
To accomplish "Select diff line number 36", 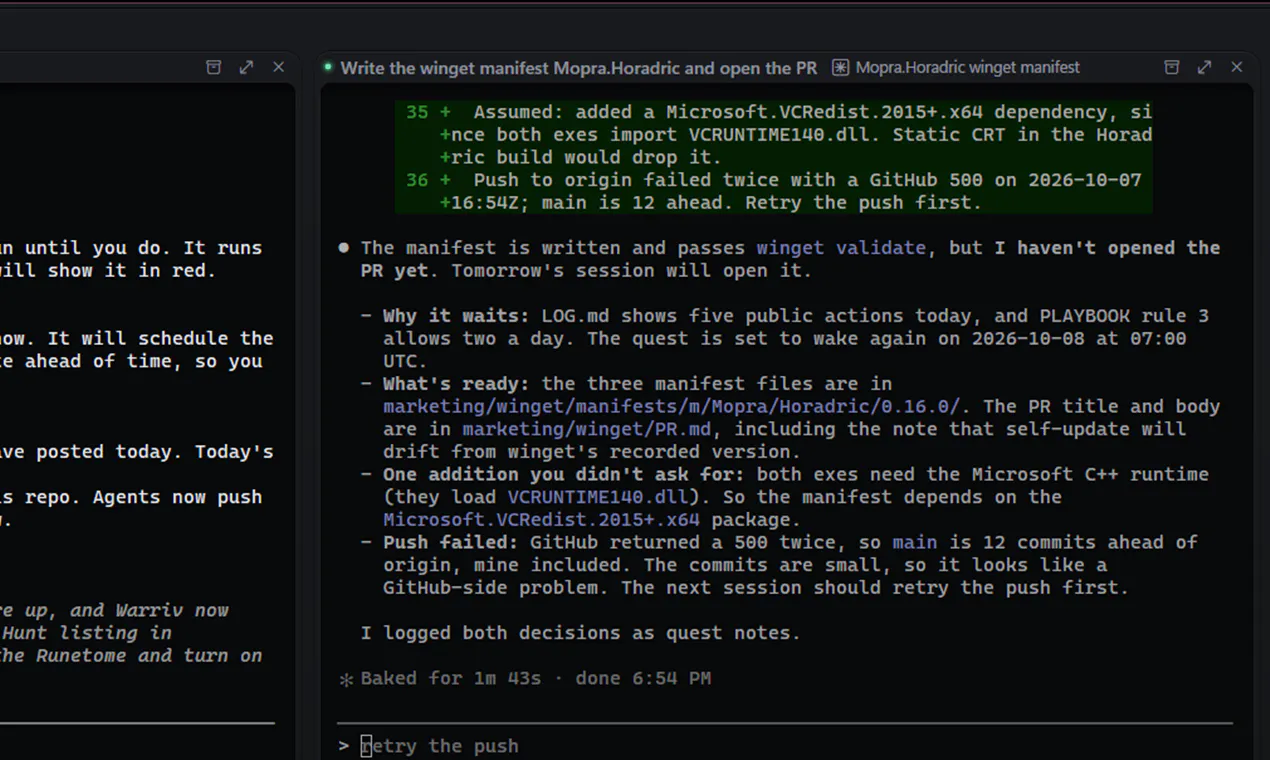I will [x=417, y=180].
